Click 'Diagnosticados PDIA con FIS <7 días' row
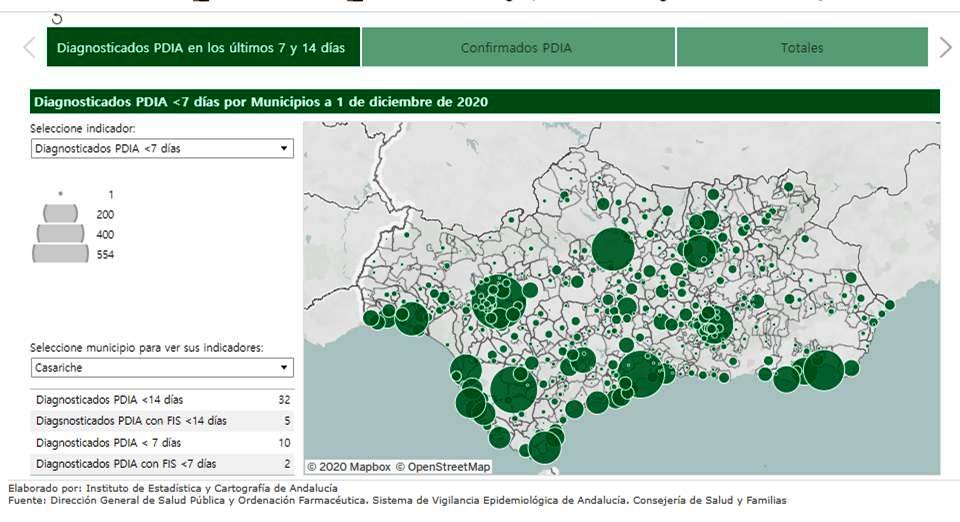 click(x=161, y=464)
